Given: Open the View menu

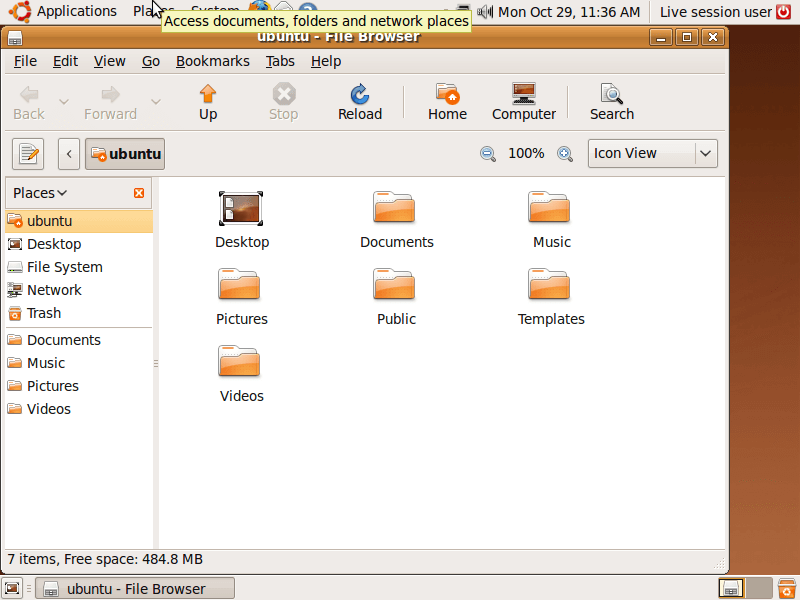Looking at the screenshot, I should pyautogui.click(x=109, y=61).
